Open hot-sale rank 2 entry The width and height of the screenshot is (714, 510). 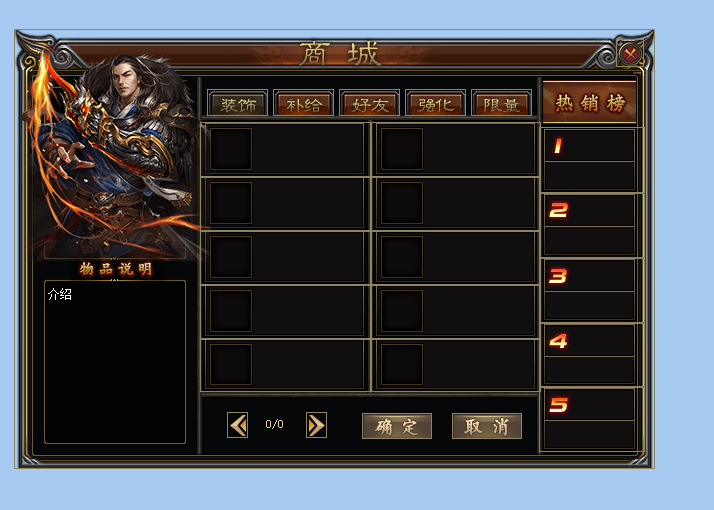click(x=589, y=224)
